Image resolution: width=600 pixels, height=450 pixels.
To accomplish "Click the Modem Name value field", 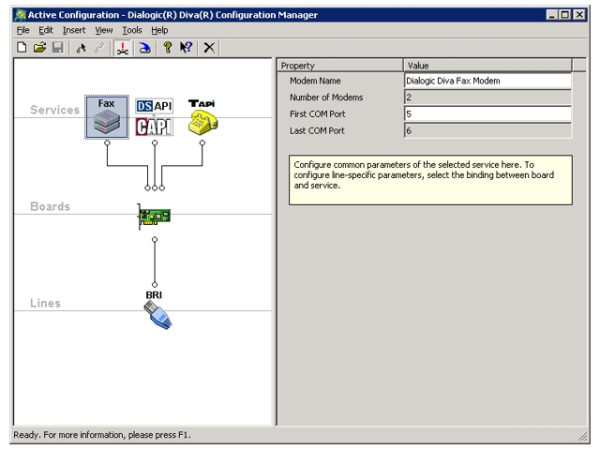I will tap(488, 81).
